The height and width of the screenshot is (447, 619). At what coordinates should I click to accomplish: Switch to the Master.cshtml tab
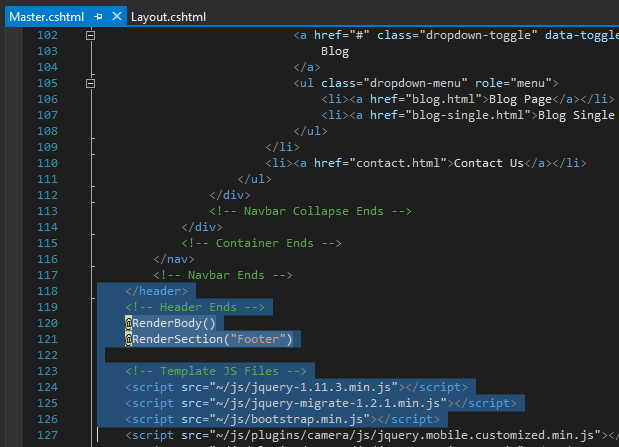(x=46, y=17)
